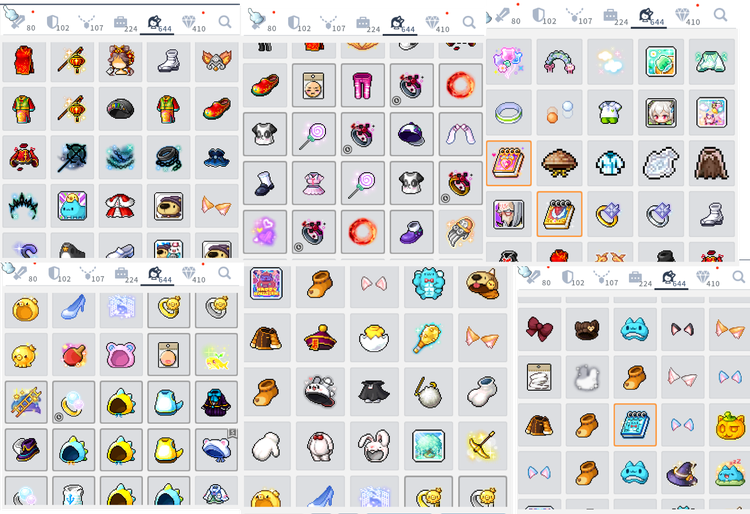Choose the dark red ribbon bow item
The image size is (750, 514).
point(540,329)
